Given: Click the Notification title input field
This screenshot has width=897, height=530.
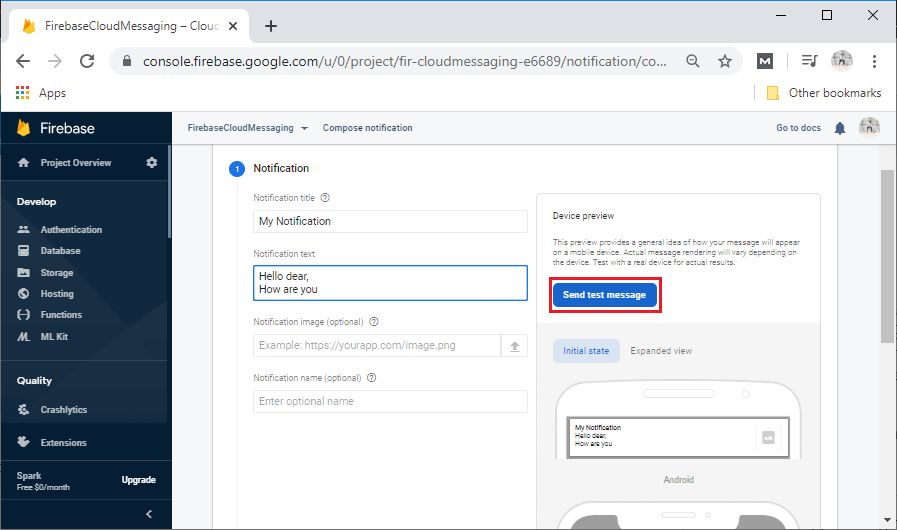Looking at the screenshot, I should tap(390, 222).
